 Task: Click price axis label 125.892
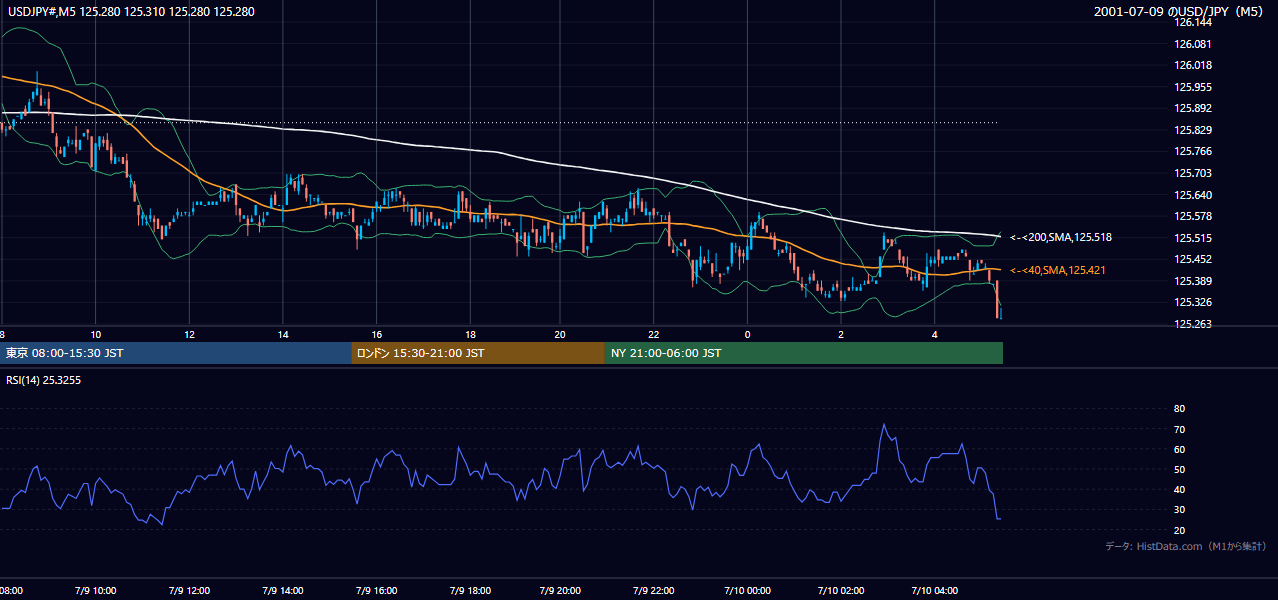pos(1192,109)
